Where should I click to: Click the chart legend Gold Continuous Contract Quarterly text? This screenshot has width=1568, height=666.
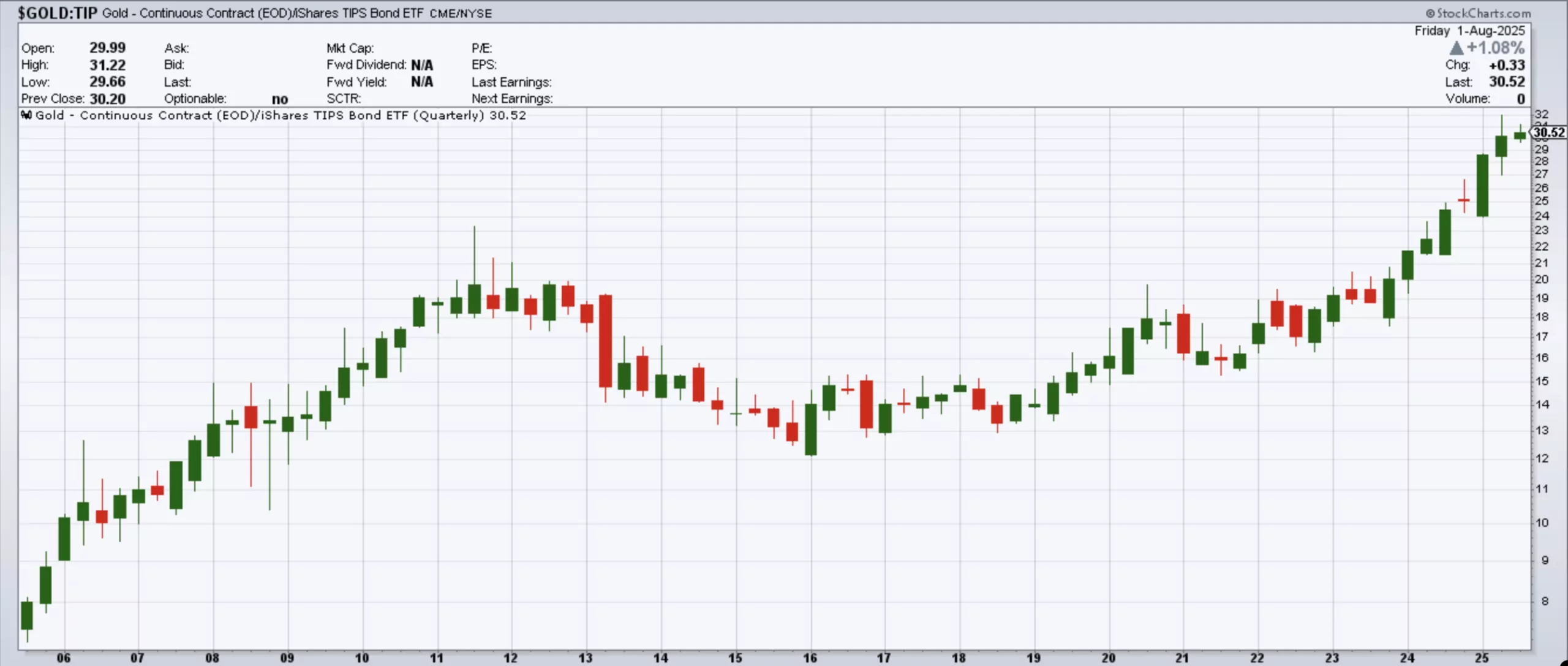click(280, 115)
